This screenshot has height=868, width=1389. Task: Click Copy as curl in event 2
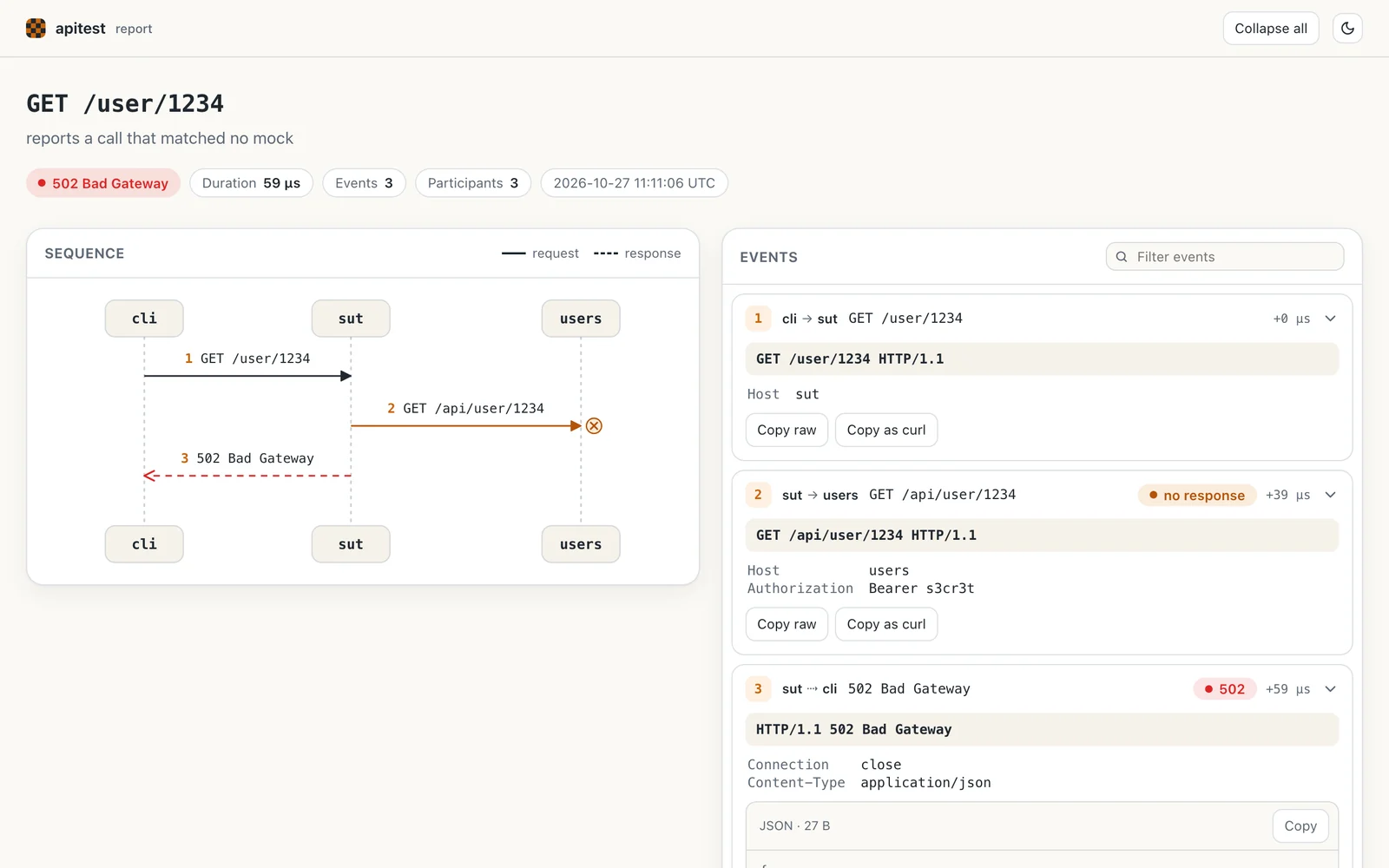click(886, 624)
